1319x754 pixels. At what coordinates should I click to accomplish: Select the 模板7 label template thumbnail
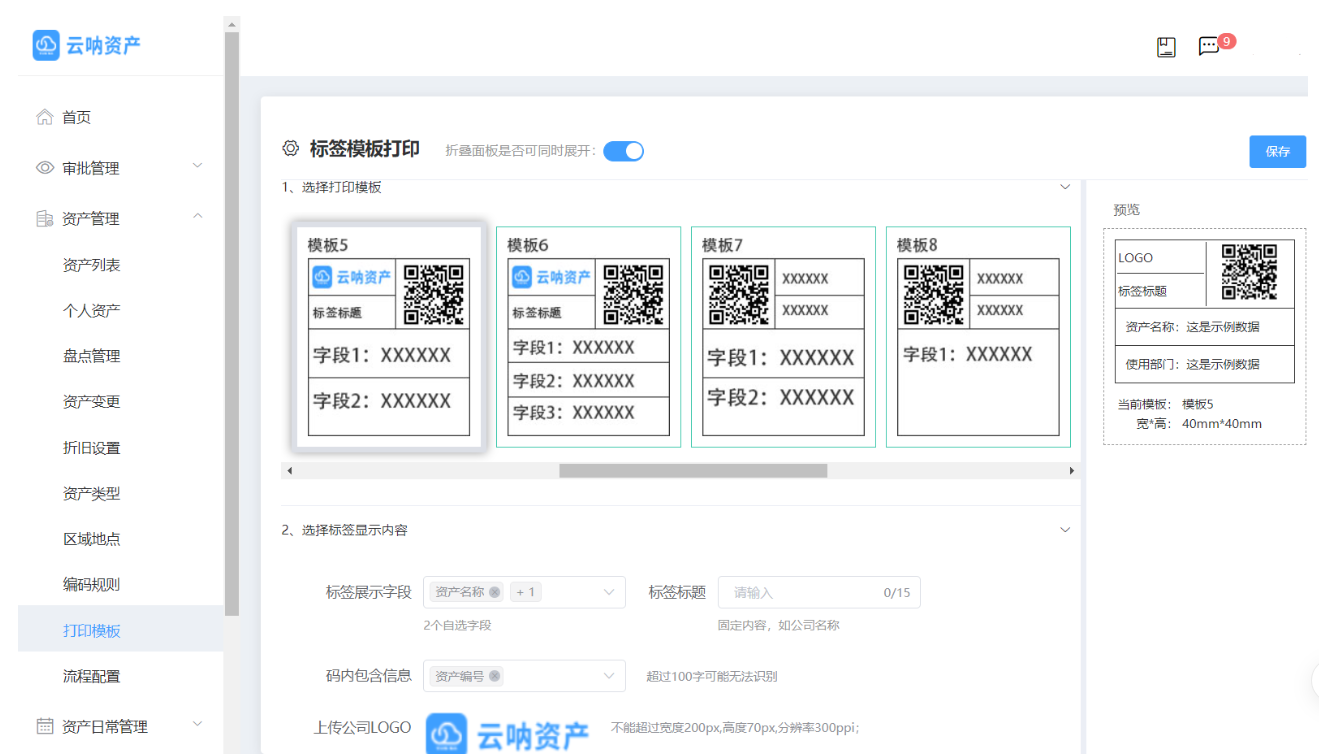tap(783, 336)
